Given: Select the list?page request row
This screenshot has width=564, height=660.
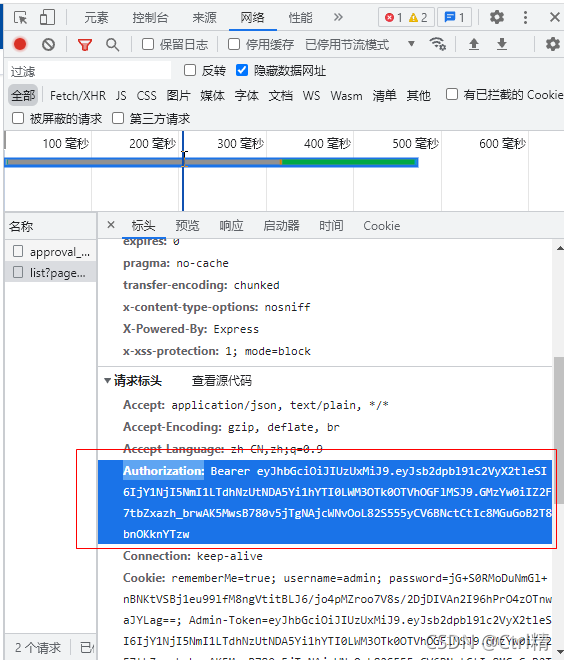Looking at the screenshot, I should coord(51,272).
